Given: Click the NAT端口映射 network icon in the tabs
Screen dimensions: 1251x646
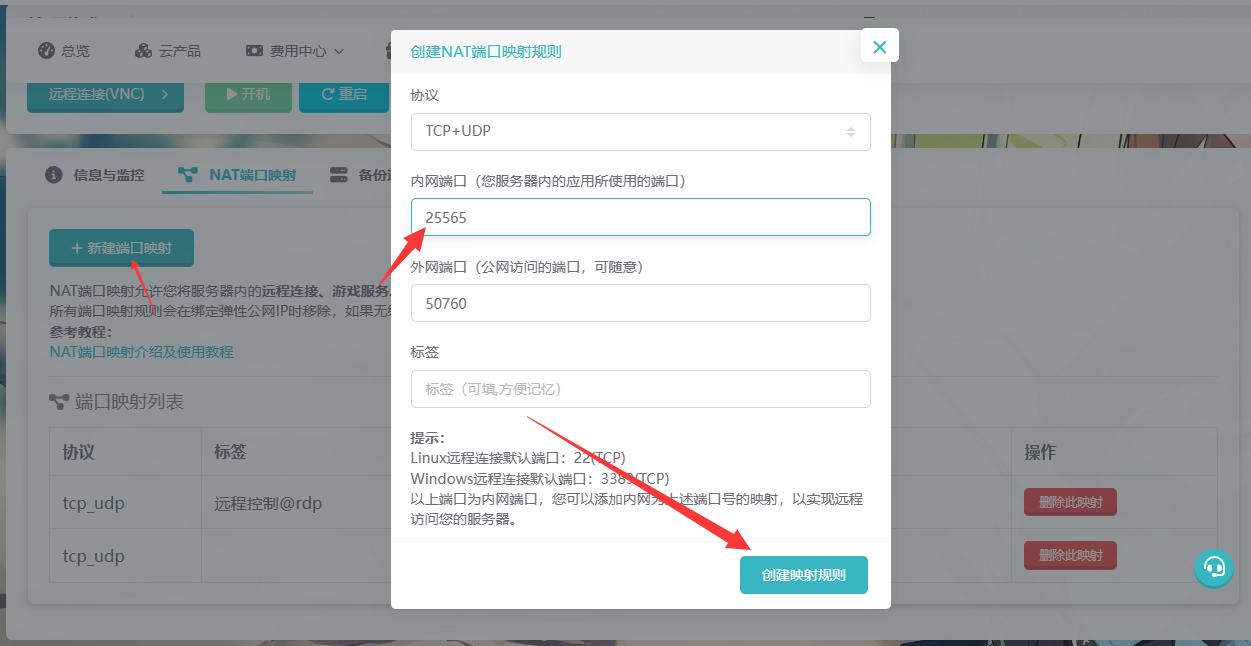Looking at the screenshot, I should click(187, 175).
